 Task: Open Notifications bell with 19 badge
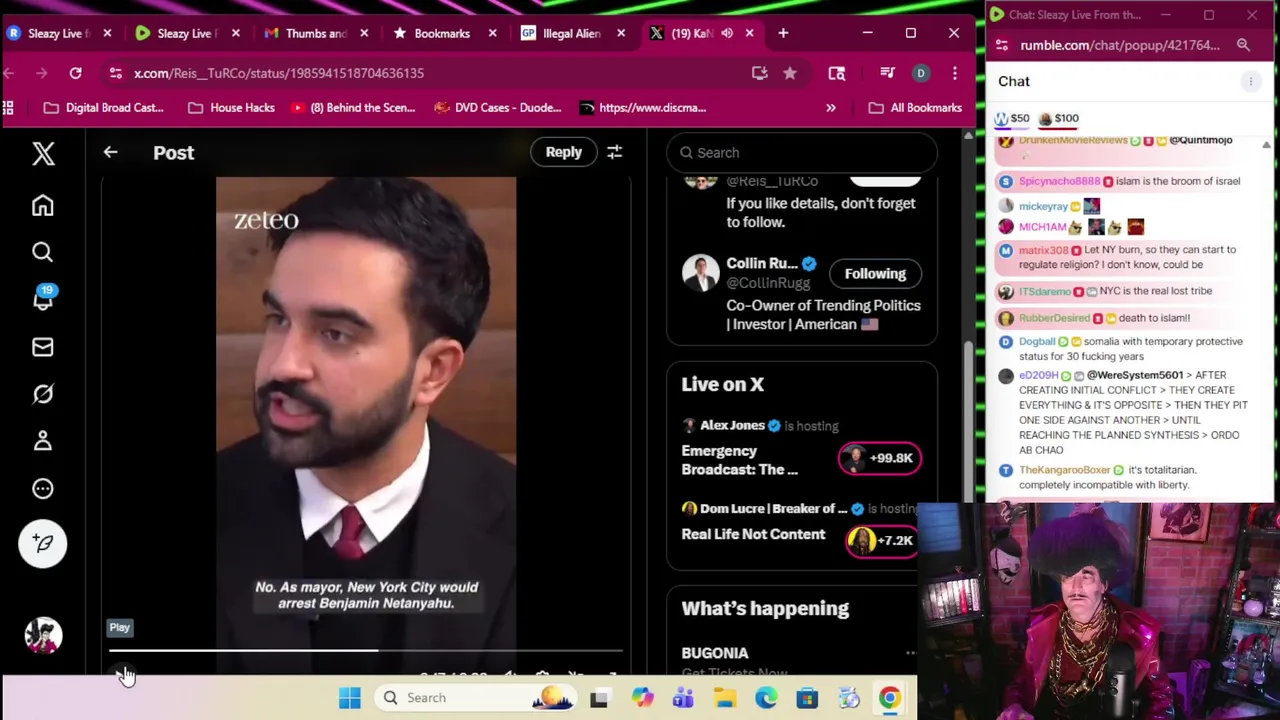[x=43, y=299]
